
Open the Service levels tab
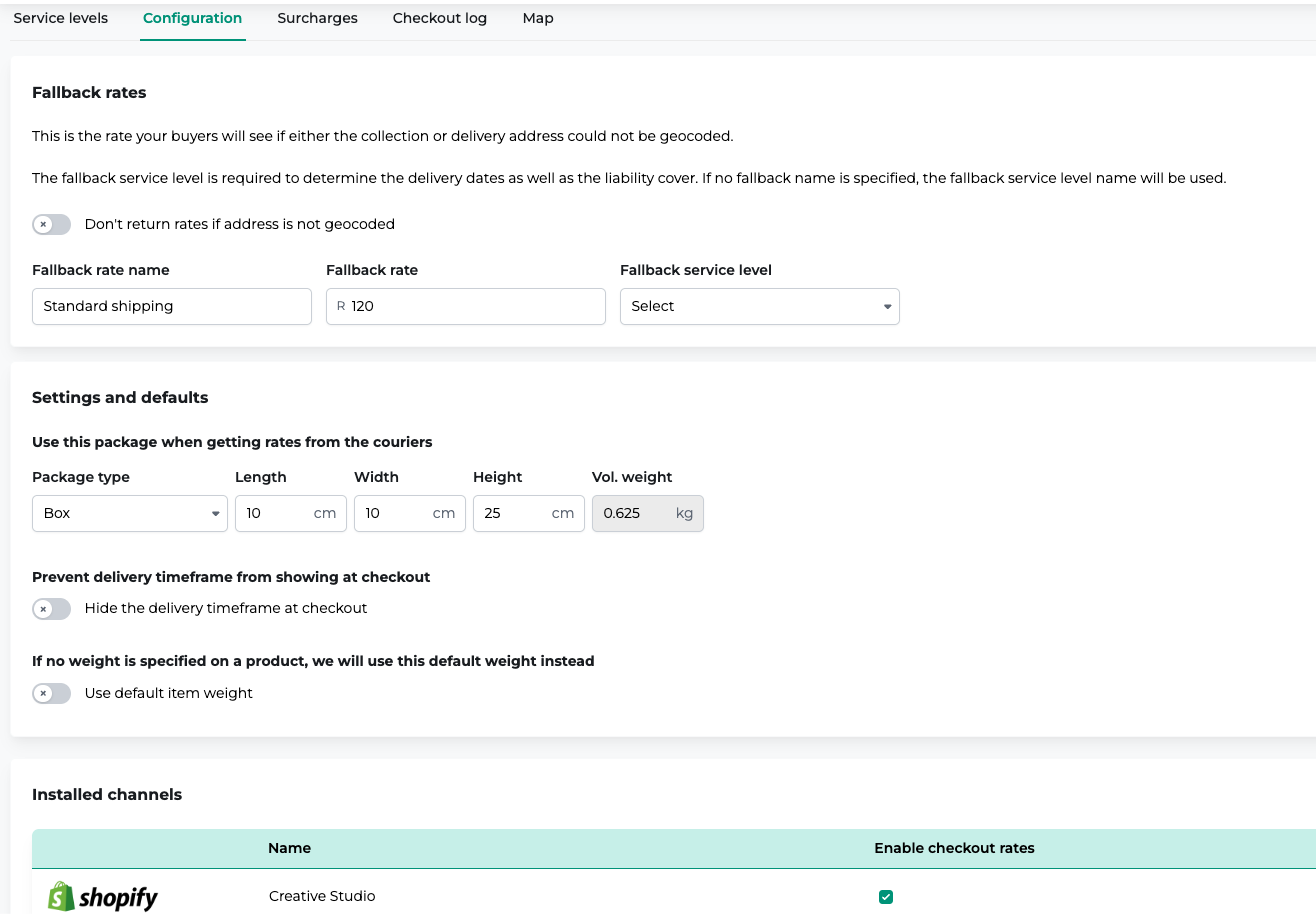[60, 18]
